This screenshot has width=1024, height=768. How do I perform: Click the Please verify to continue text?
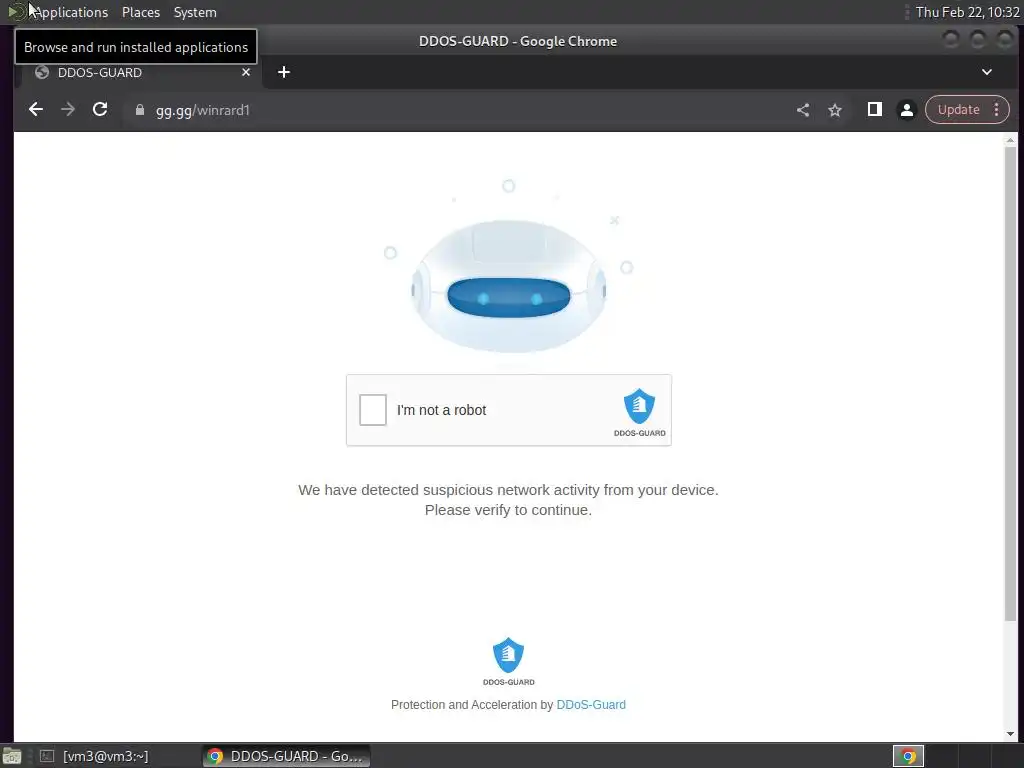coord(508,510)
